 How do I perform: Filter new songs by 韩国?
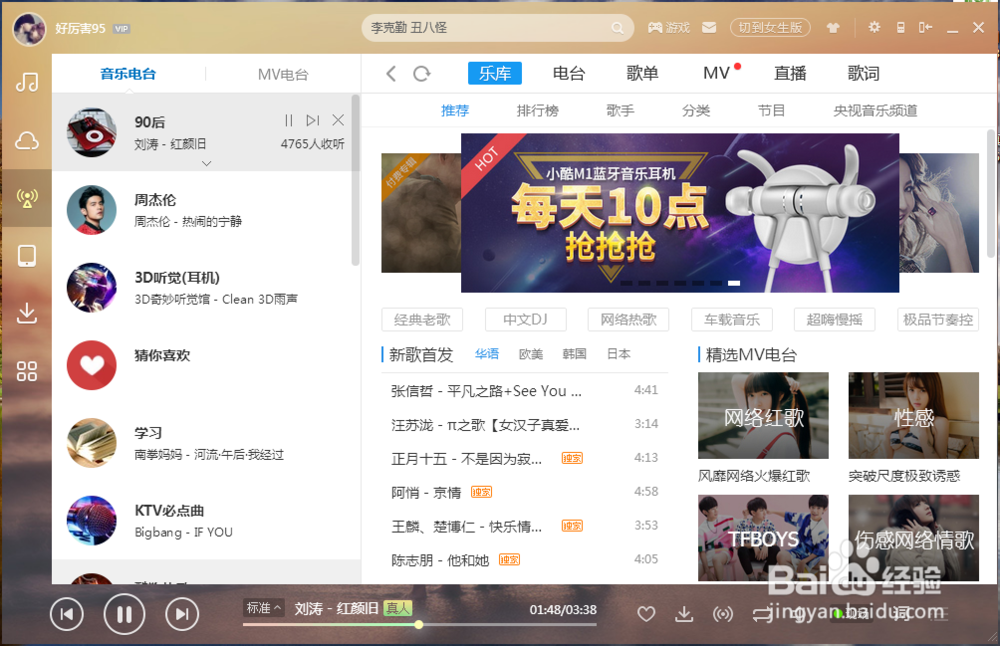pos(574,354)
